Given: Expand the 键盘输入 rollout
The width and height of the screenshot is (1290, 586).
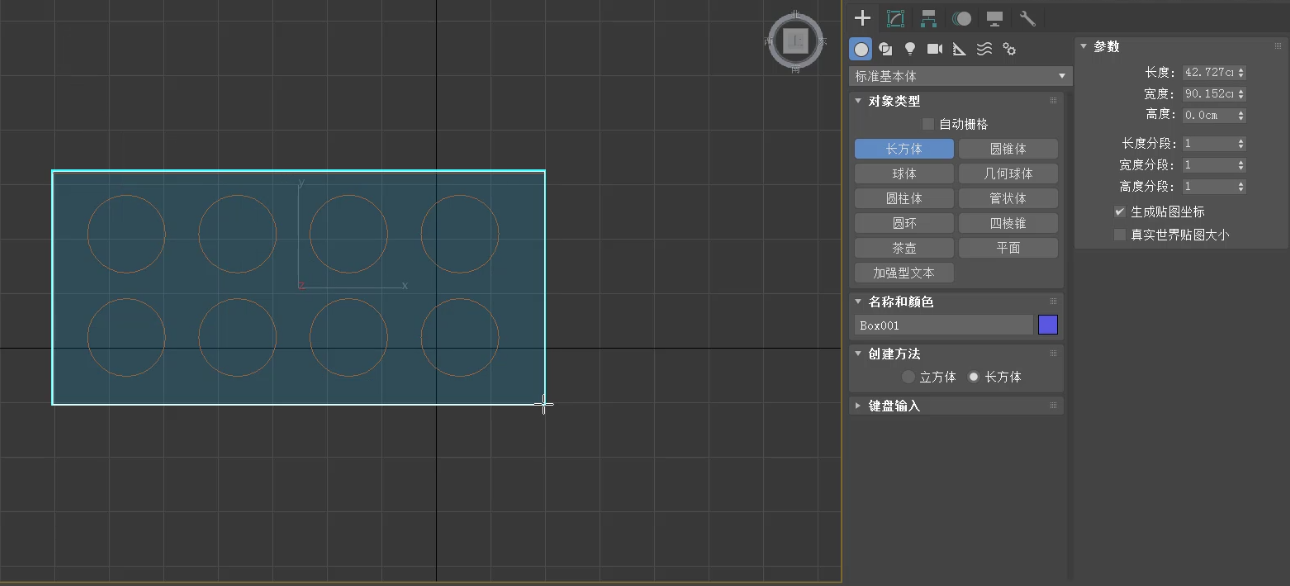Looking at the screenshot, I should coord(894,406).
